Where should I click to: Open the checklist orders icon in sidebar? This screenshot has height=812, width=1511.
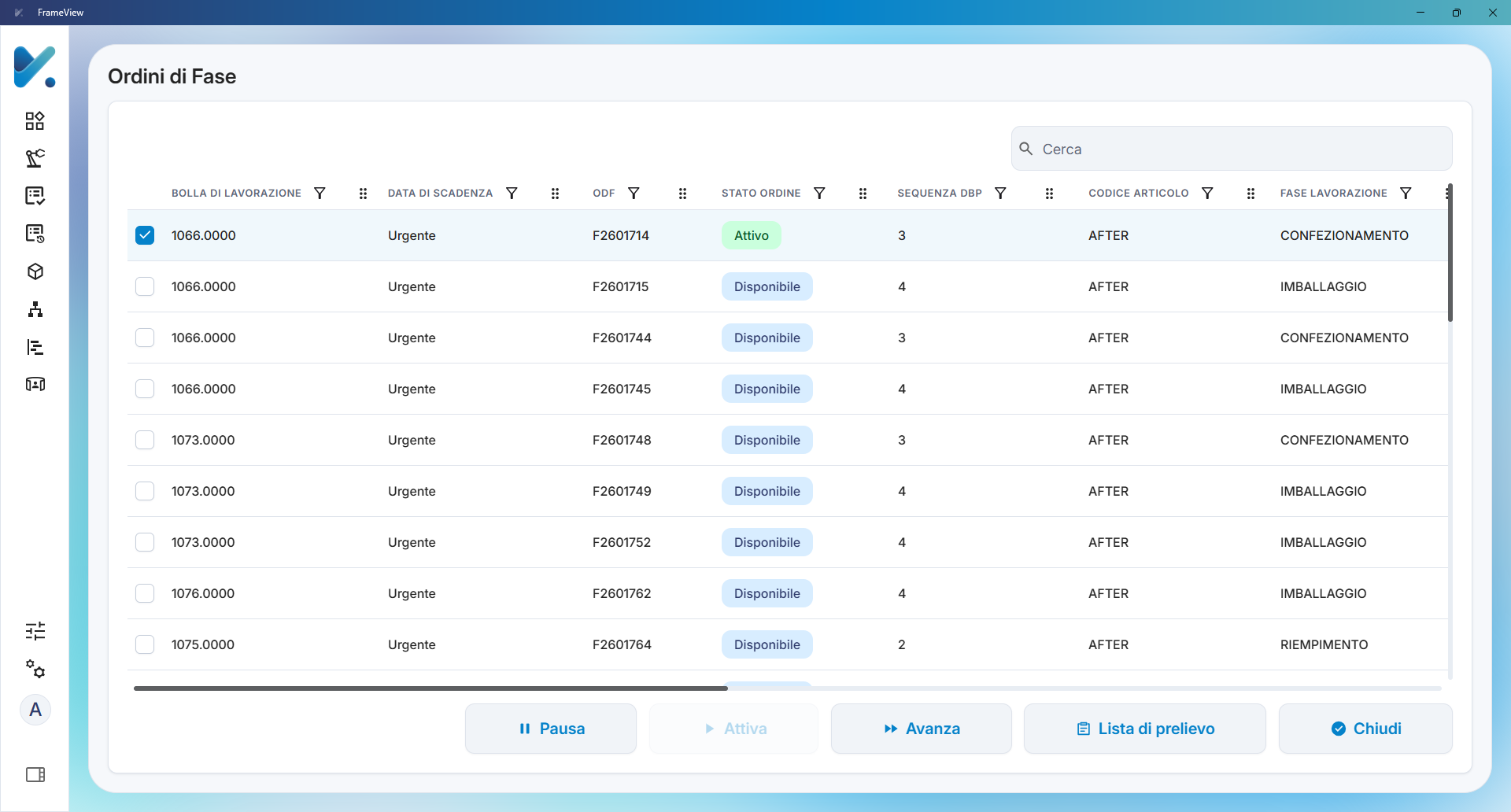coord(35,196)
